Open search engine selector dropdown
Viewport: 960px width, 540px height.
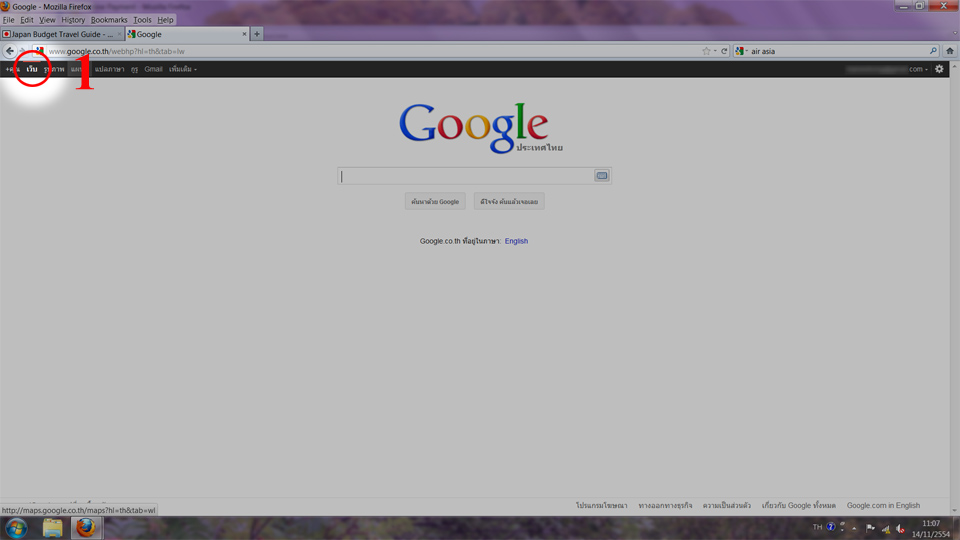pos(741,51)
